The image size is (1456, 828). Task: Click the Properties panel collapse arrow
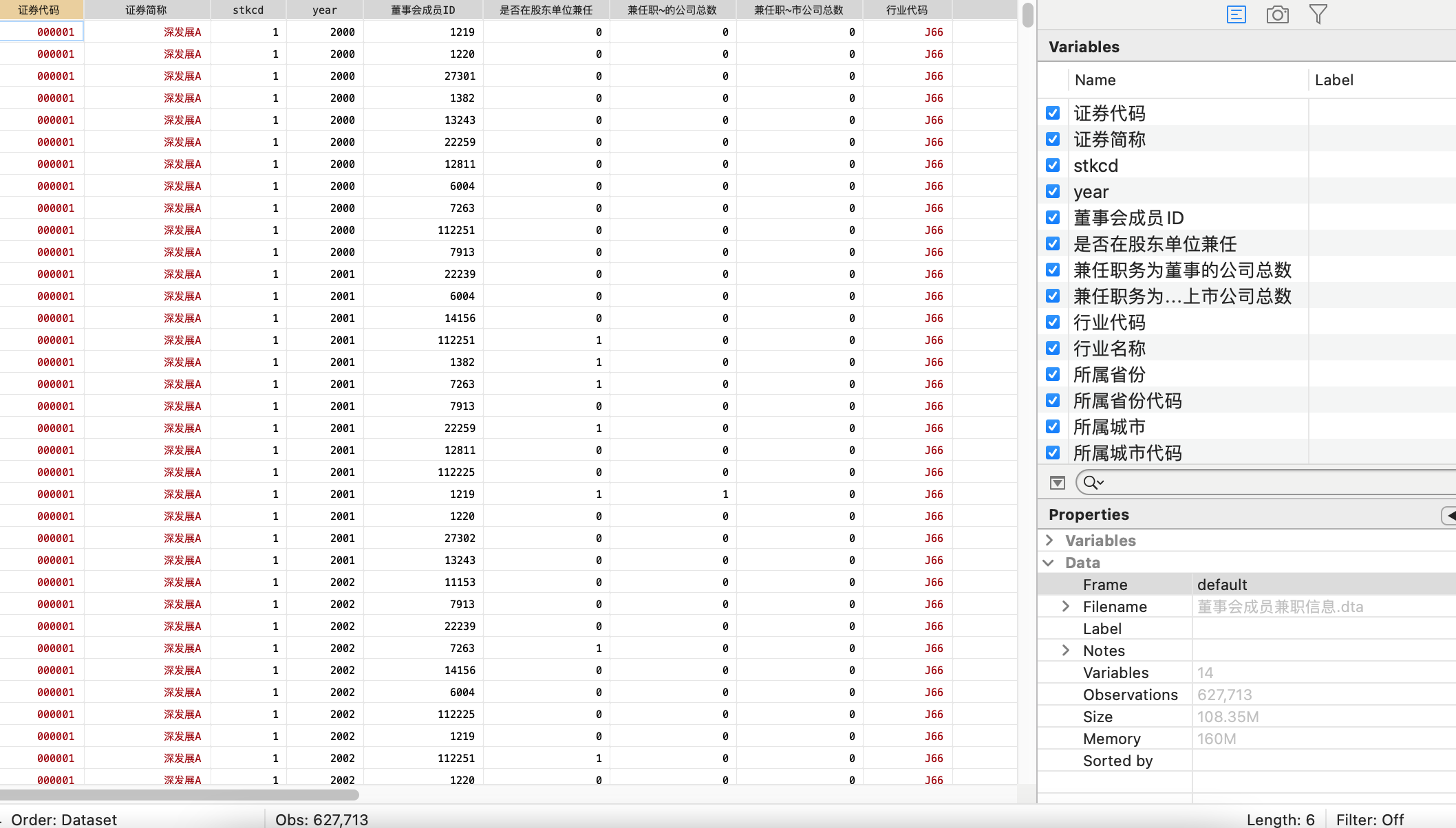[1448, 515]
